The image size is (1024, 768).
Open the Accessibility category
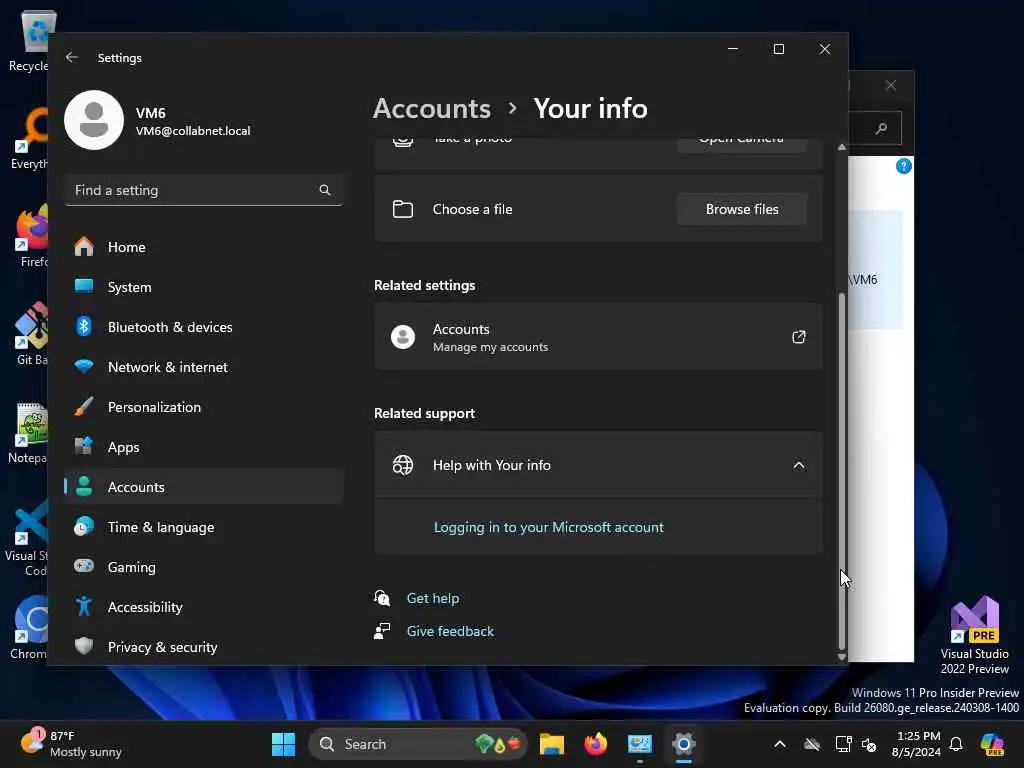point(204,607)
